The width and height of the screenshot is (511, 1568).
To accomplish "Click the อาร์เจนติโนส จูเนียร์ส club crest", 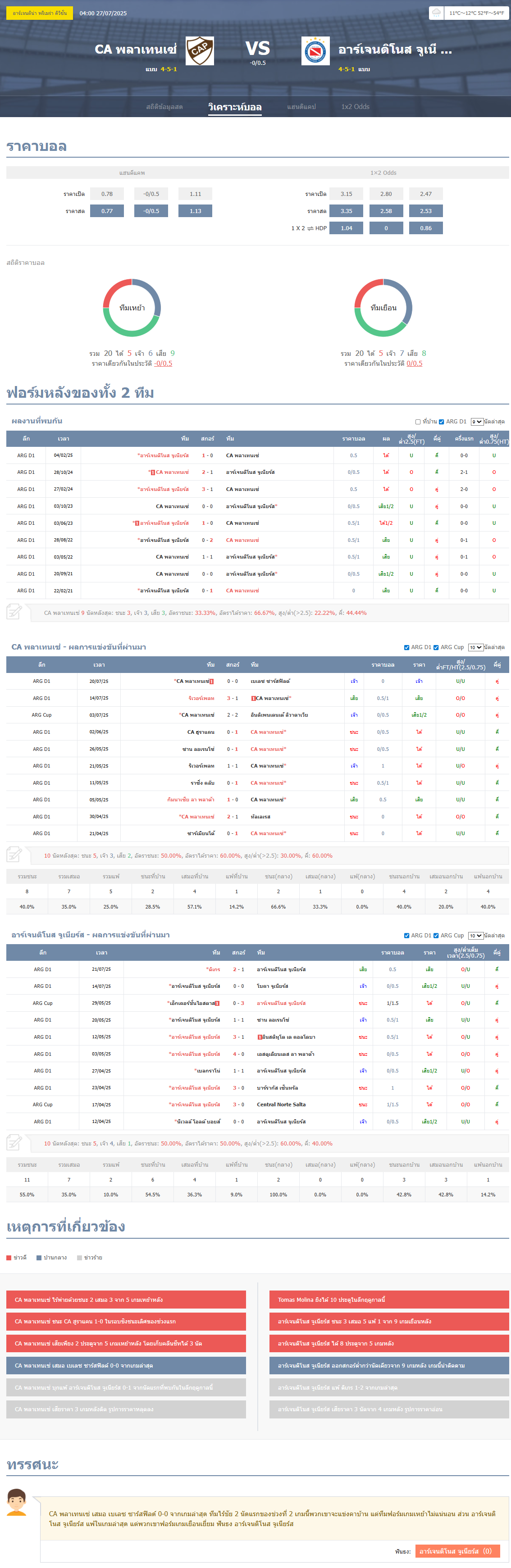I will pyautogui.click(x=315, y=50).
